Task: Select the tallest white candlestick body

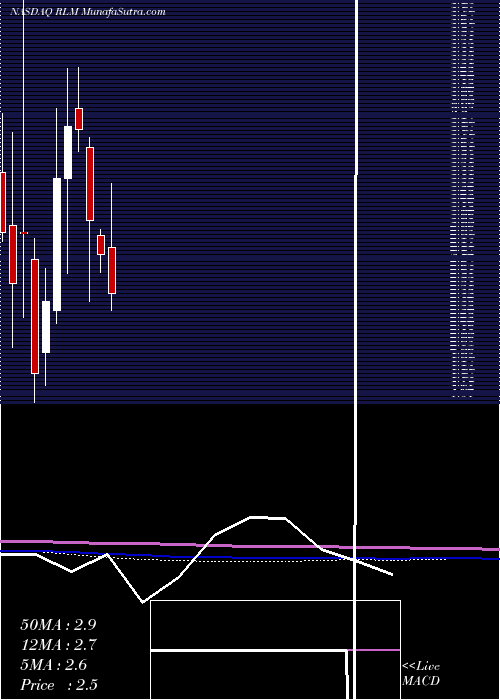Action: point(57,245)
